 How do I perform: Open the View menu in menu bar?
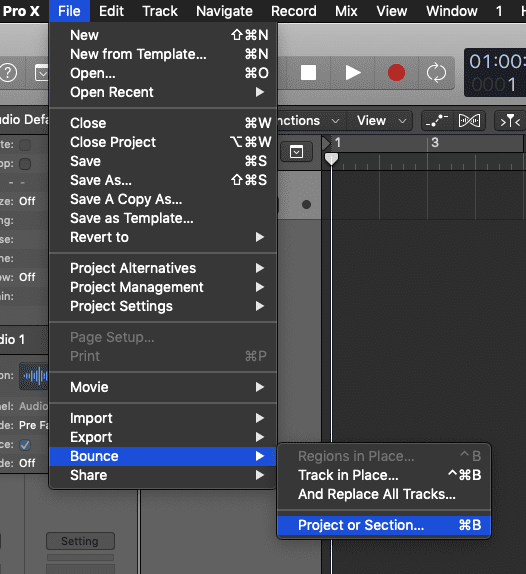pos(392,11)
